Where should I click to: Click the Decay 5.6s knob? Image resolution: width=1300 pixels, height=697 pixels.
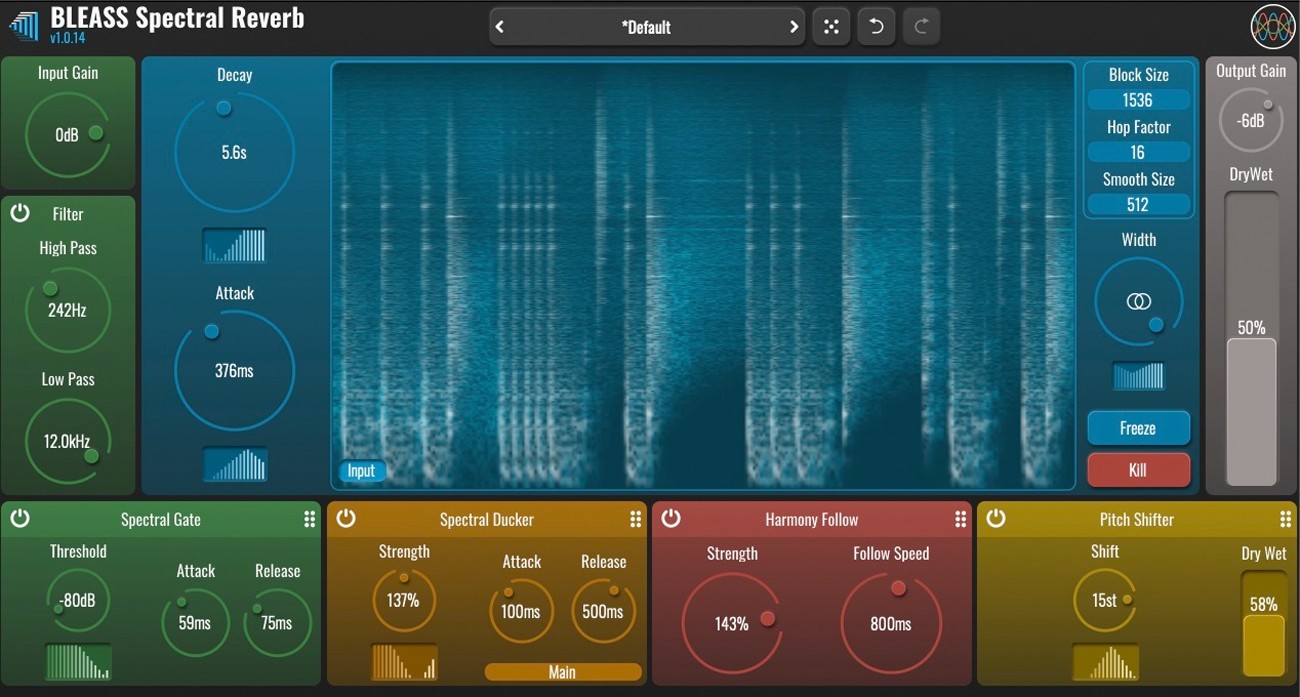point(234,152)
